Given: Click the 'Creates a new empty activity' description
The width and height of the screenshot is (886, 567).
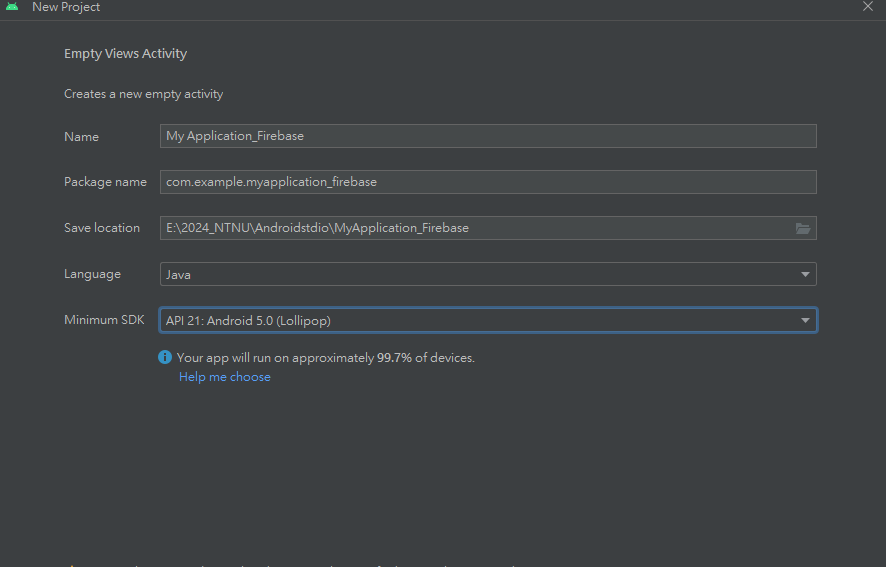Looking at the screenshot, I should coord(143,94).
